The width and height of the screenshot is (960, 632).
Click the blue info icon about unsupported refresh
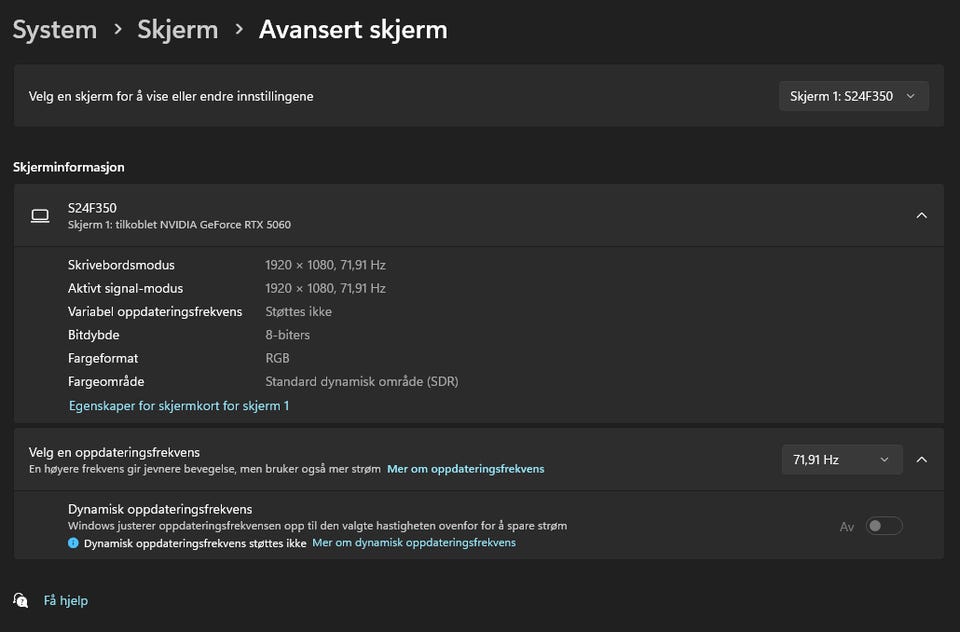(x=73, y=543)
